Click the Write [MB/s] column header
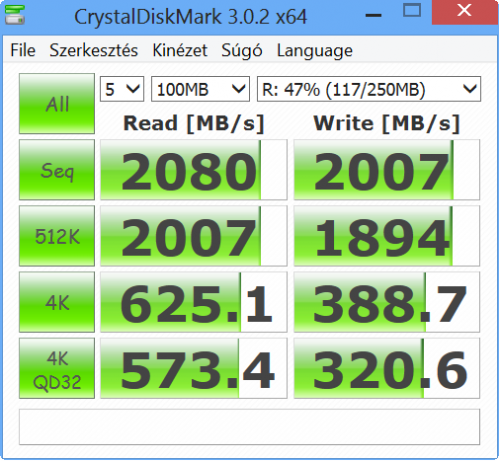This screenshot has width=500, height=461. (387, 124)
